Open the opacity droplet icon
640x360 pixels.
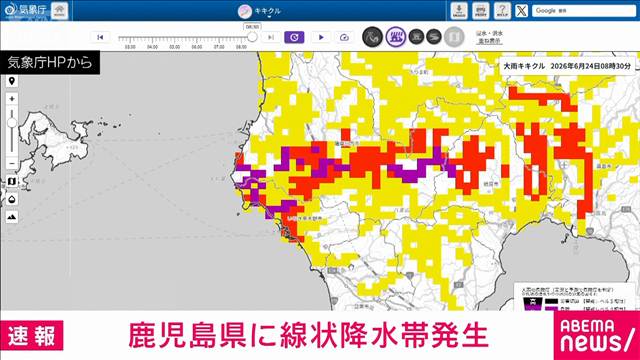click(12, 199)
